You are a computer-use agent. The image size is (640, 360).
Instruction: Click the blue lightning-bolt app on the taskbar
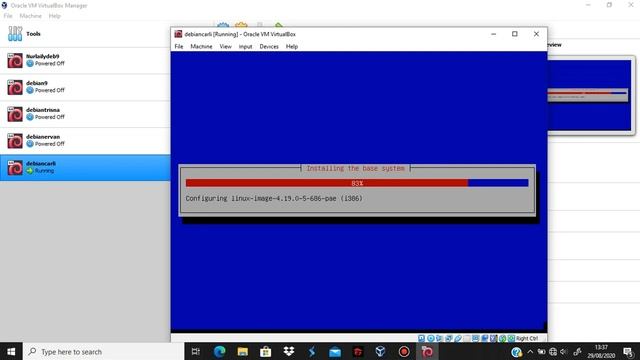click(x=311, y=351)
